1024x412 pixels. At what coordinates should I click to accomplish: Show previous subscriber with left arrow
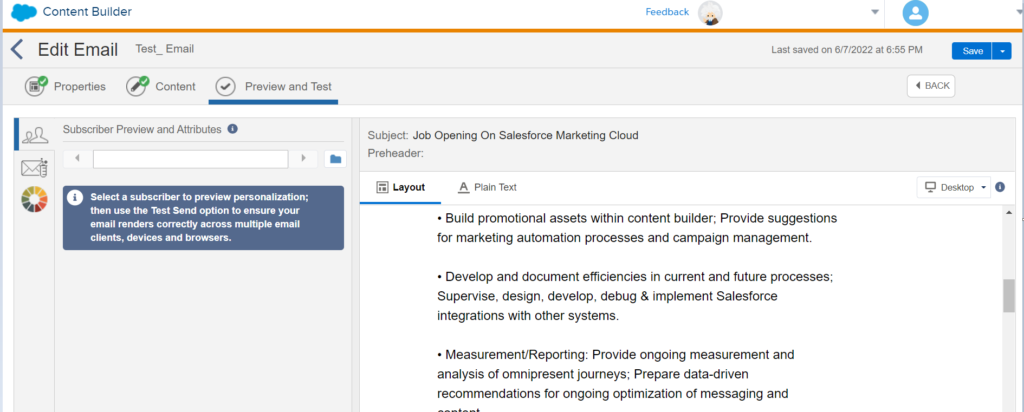point(78,159)
